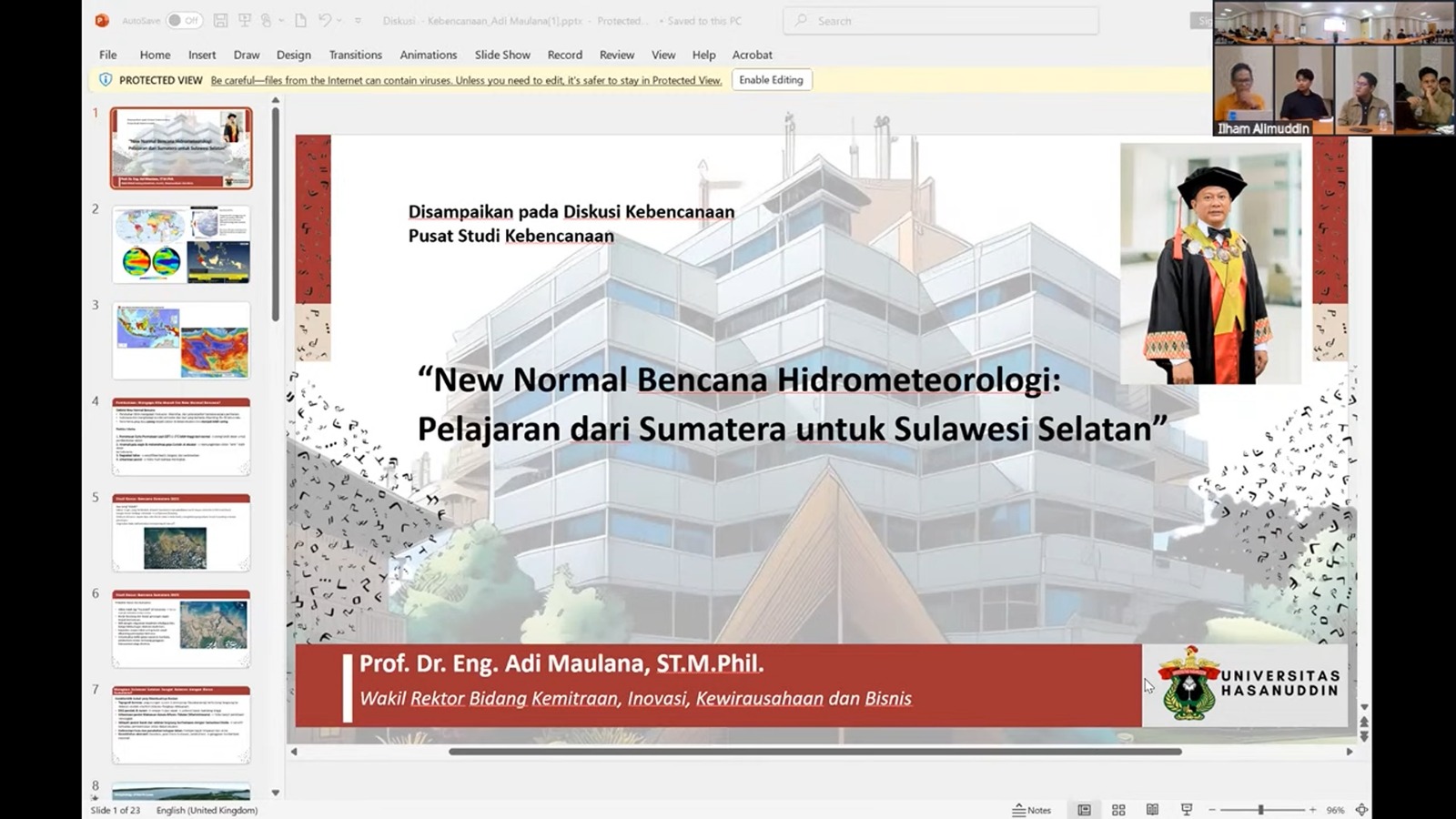This screenshot has width=1456, height=819.
Task: Toggle the Notes pane
Action: coord(1032,810)
